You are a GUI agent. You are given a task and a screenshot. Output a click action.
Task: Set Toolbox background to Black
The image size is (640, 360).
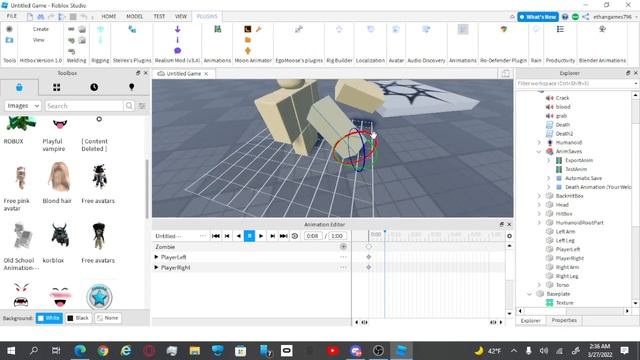(x=78, y=318)
